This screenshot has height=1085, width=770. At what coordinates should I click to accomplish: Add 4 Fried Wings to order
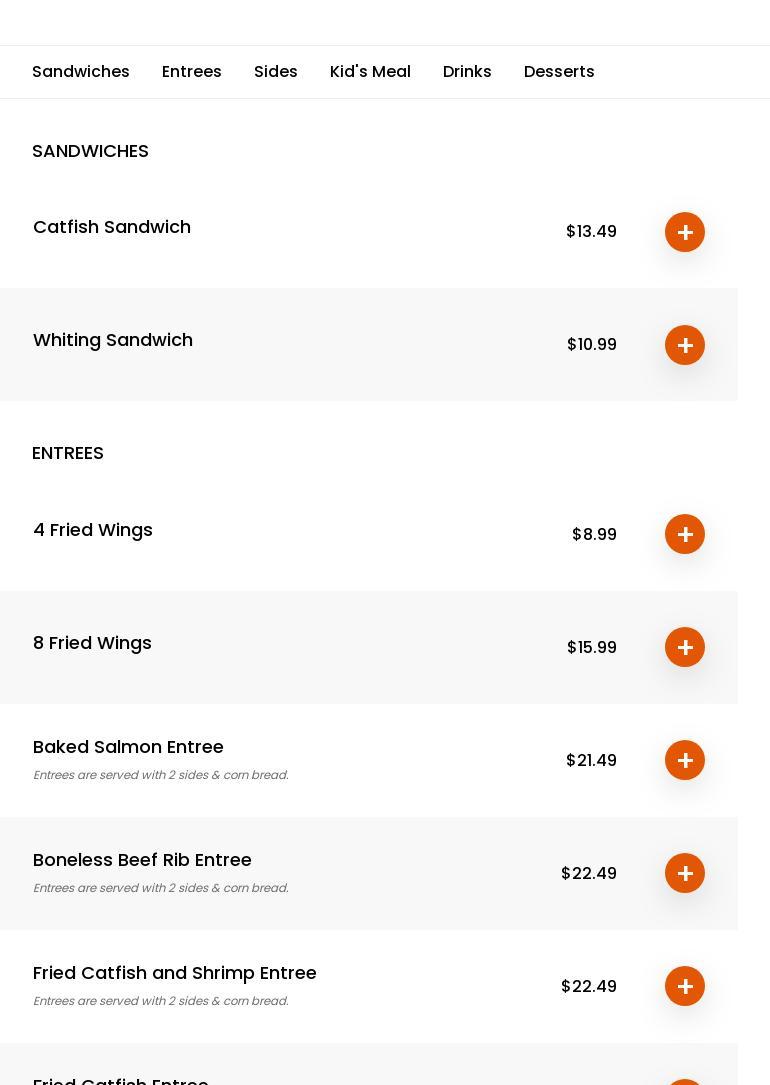(685, 534)
